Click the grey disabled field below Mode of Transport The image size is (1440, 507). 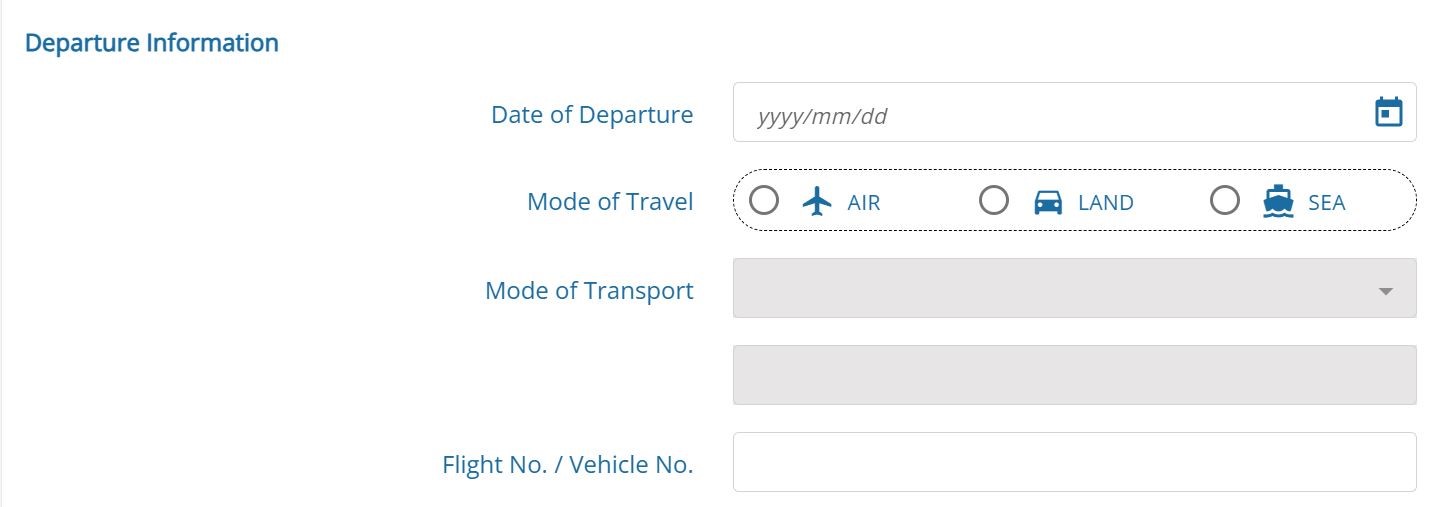pos(1075,375)
